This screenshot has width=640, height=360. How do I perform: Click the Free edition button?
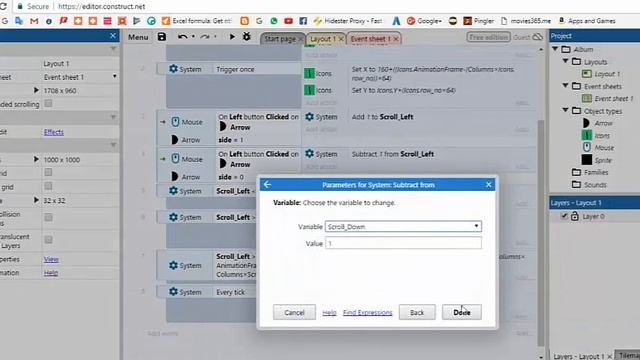tap(489, 37)
